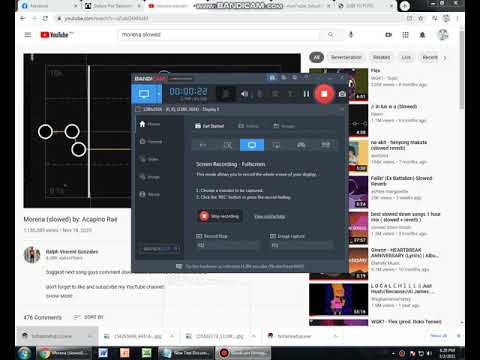Open the YouTube hamburger guide menu
Viewport: 480px width, 360px height.
coord(28,35)
